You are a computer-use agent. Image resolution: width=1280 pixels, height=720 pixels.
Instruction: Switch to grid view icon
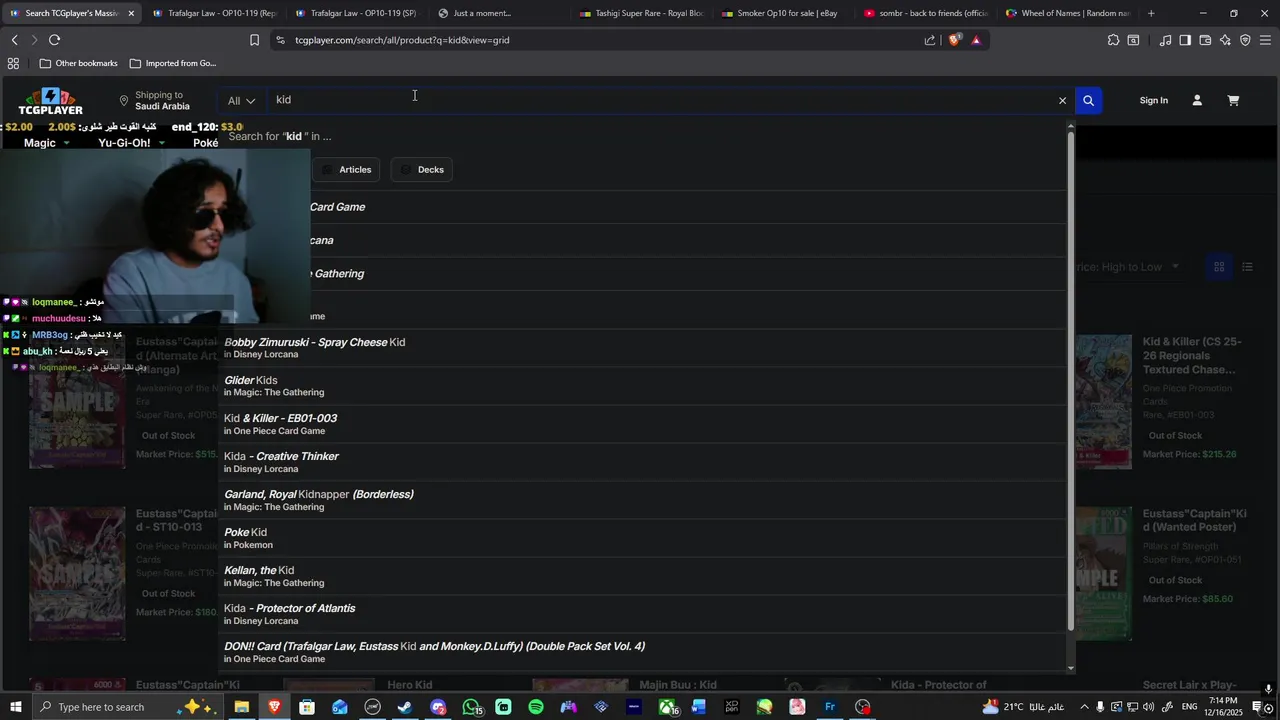click(1219, 267)
